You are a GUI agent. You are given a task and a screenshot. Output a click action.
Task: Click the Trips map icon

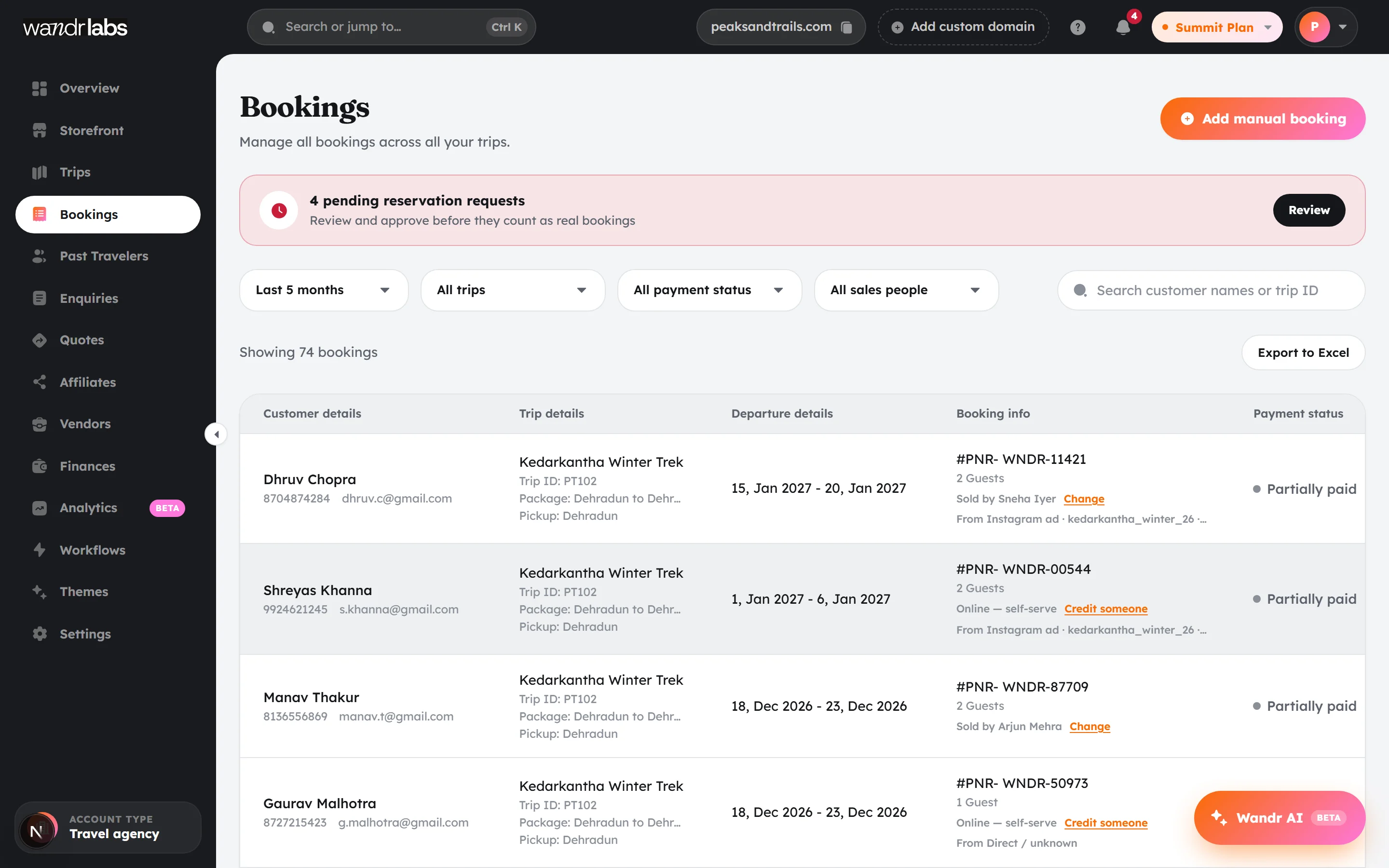39,172
